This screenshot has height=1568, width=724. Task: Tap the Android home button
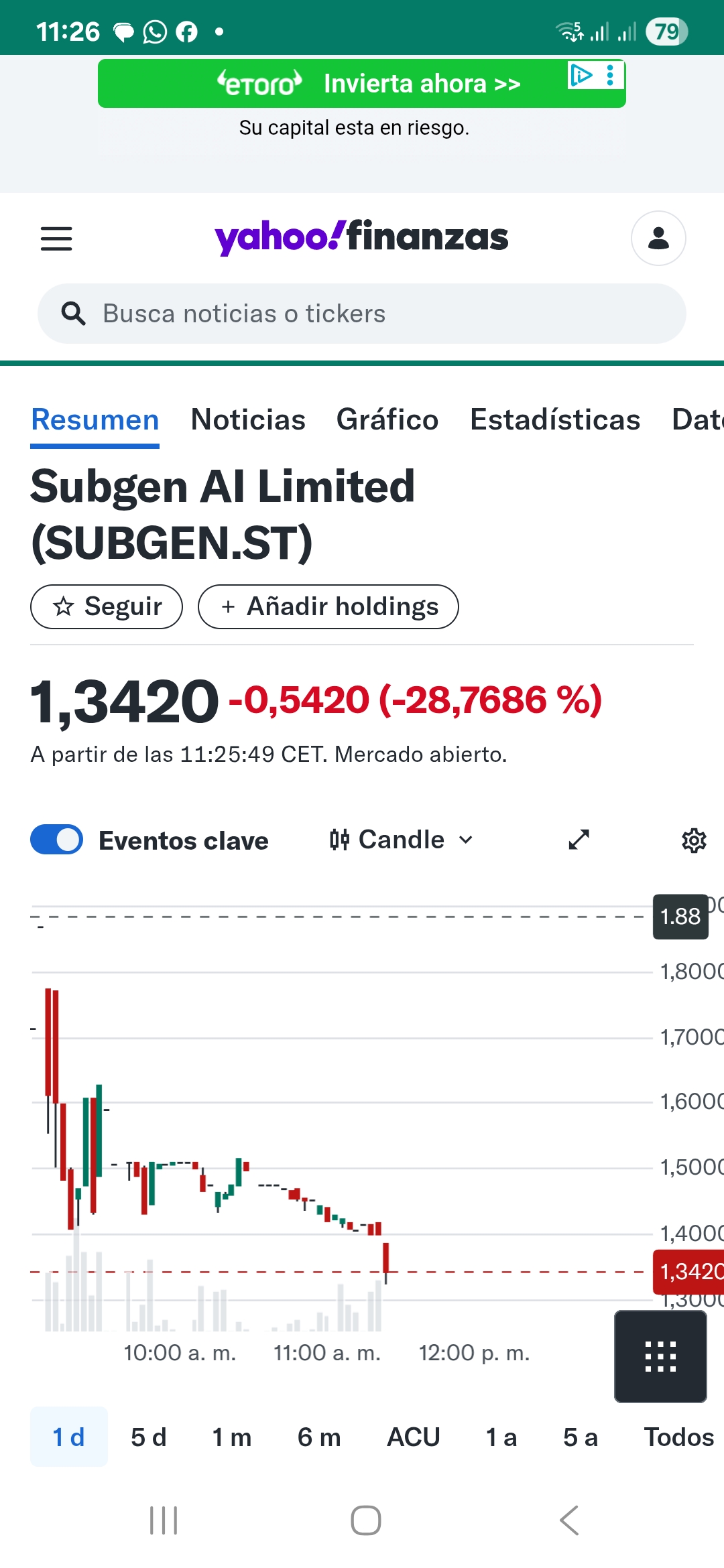(365, 1520)
